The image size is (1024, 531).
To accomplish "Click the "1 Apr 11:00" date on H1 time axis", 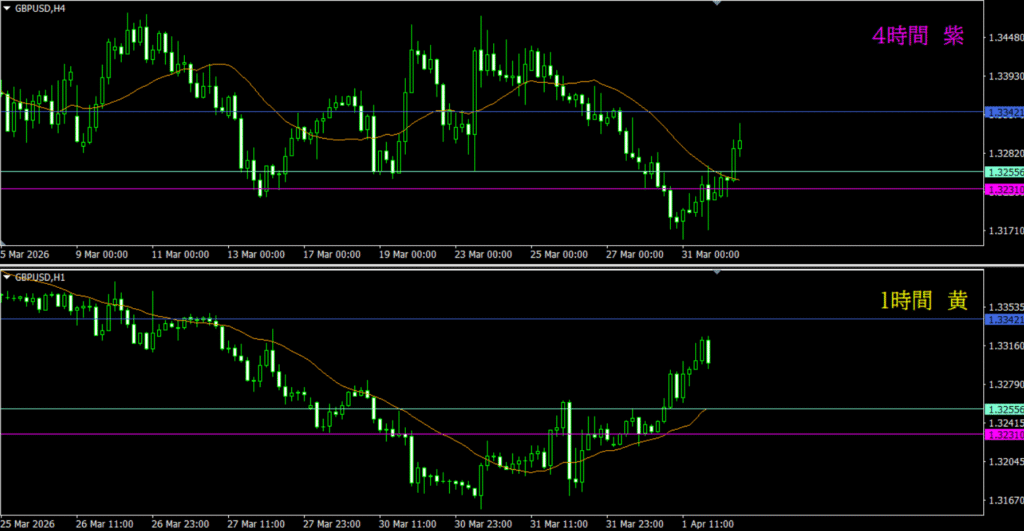I will click(x=710, y=523).
